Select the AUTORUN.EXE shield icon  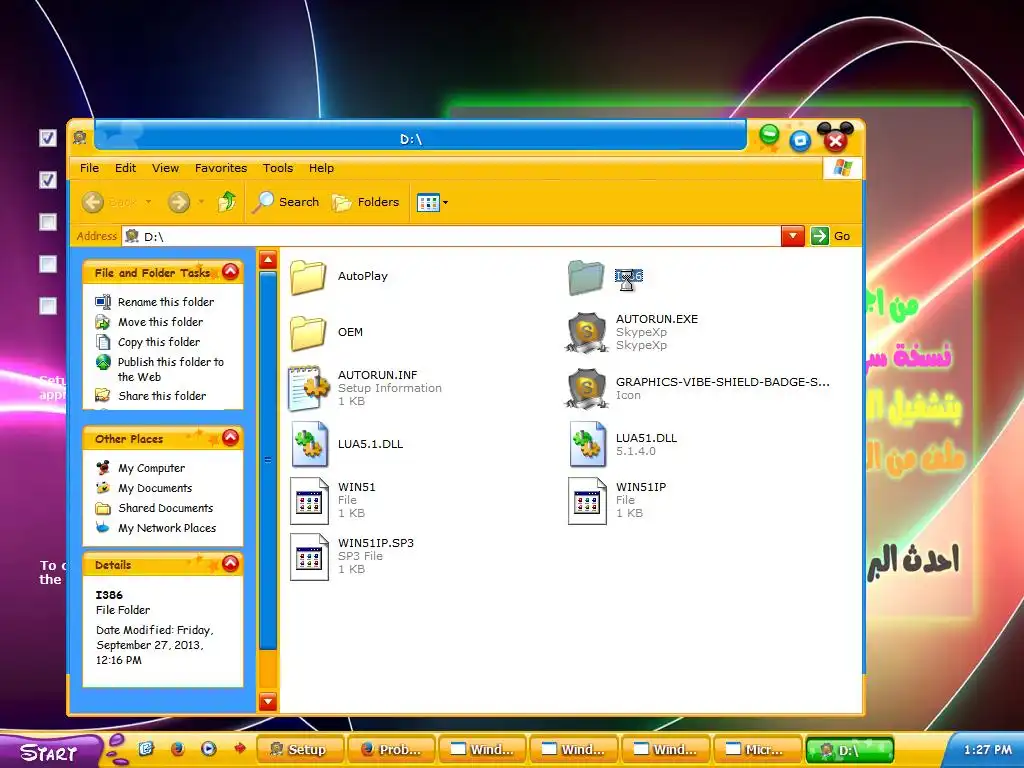click(586, 332)
